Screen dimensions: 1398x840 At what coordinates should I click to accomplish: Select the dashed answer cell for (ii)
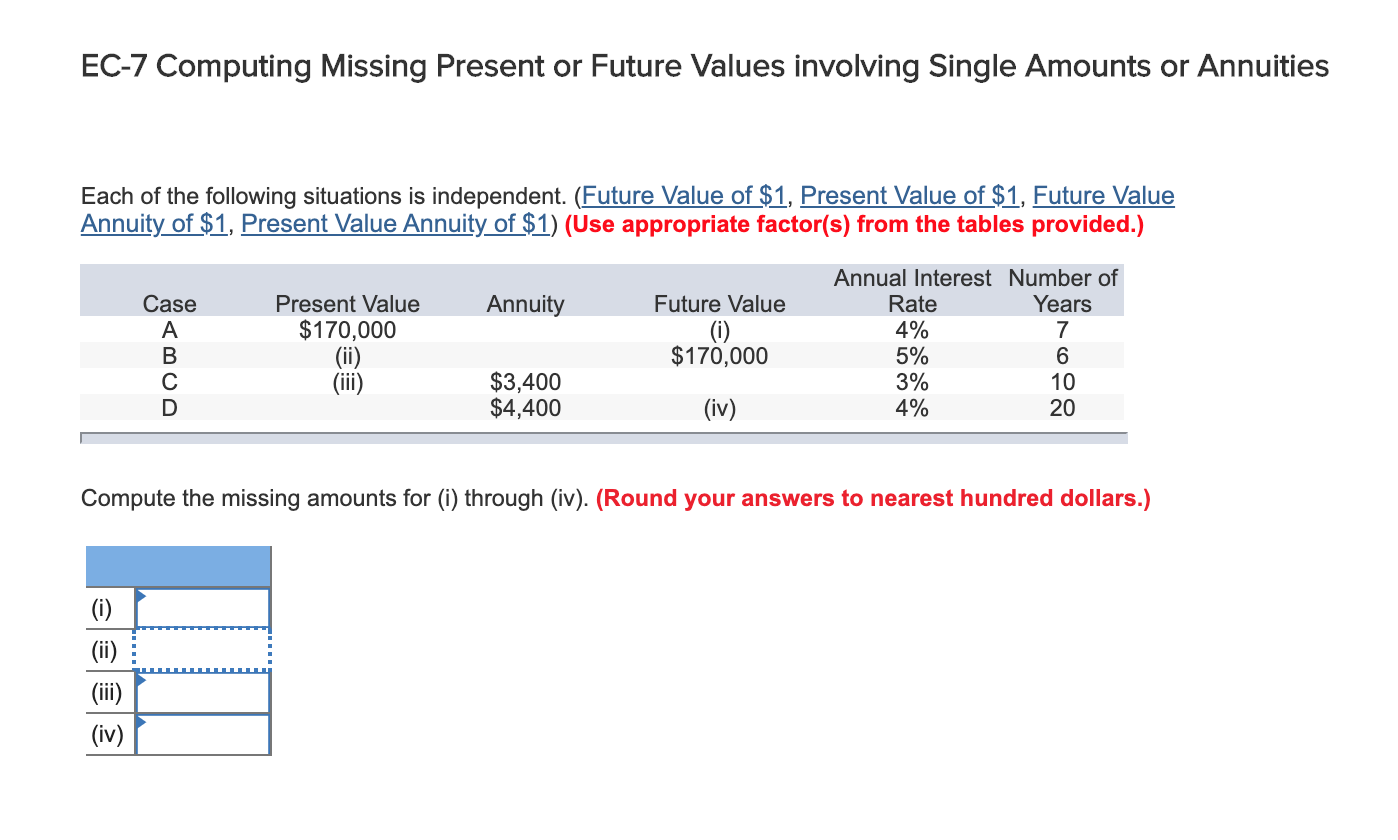[205, 649]
